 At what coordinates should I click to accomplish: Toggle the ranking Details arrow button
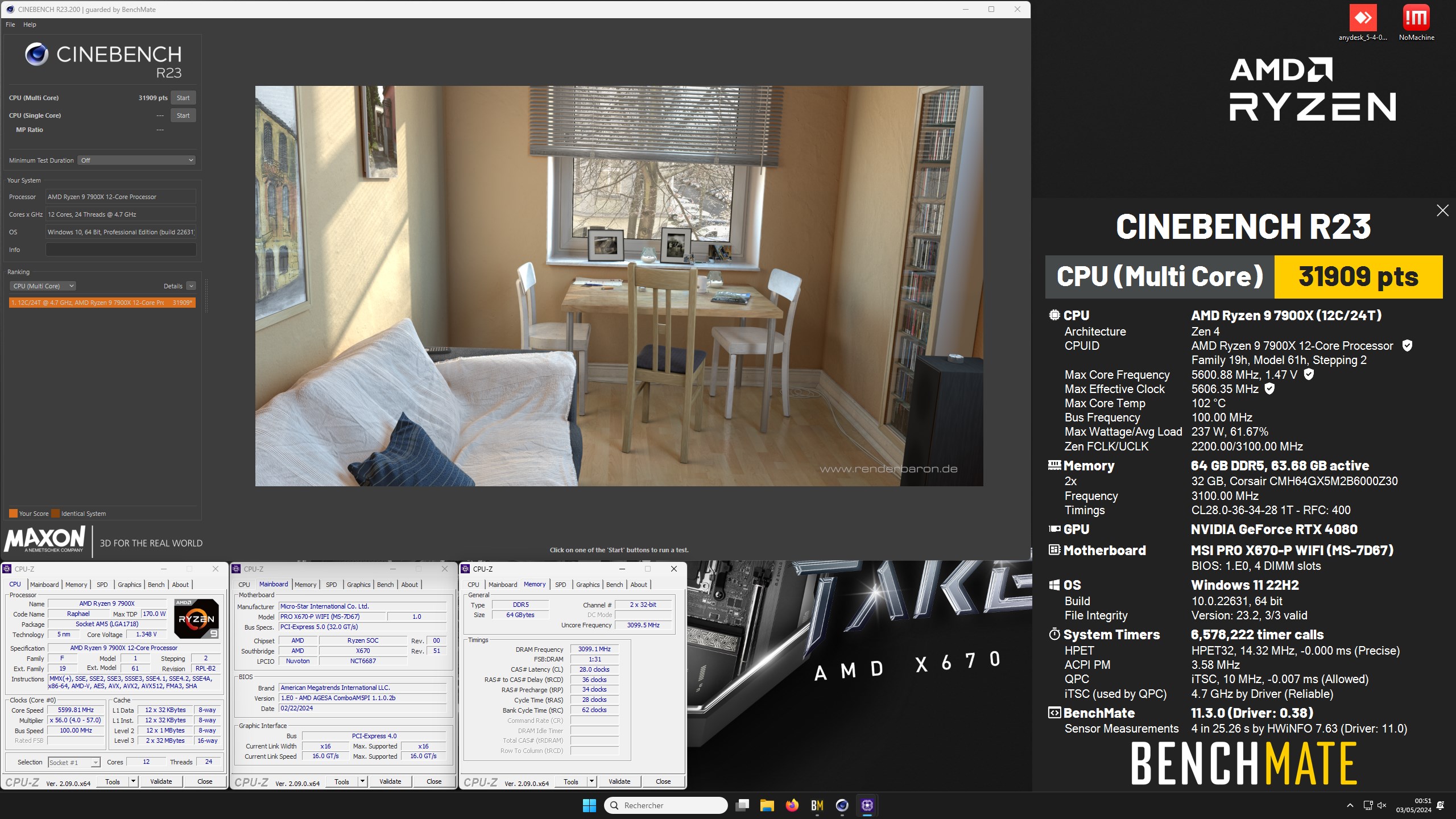[191, 286]
